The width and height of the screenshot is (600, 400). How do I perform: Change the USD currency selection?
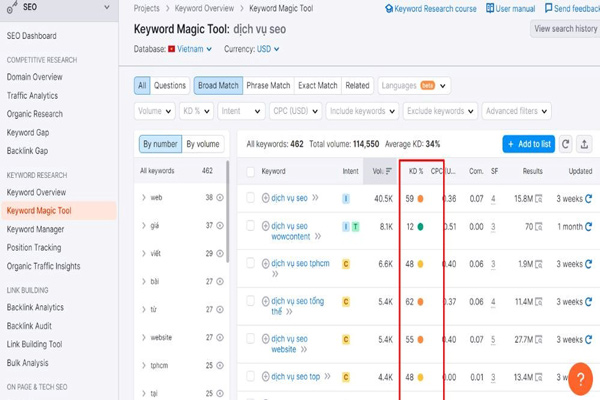pyautogui.click(x=268, y=49)
